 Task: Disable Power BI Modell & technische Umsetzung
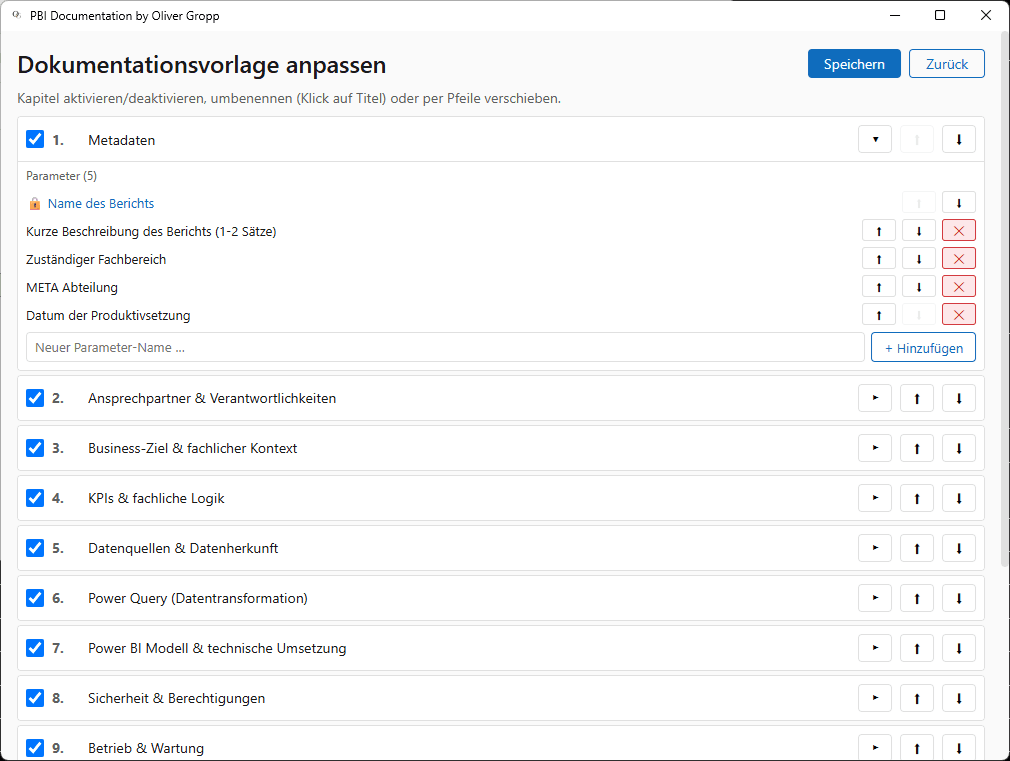(35, 648)
